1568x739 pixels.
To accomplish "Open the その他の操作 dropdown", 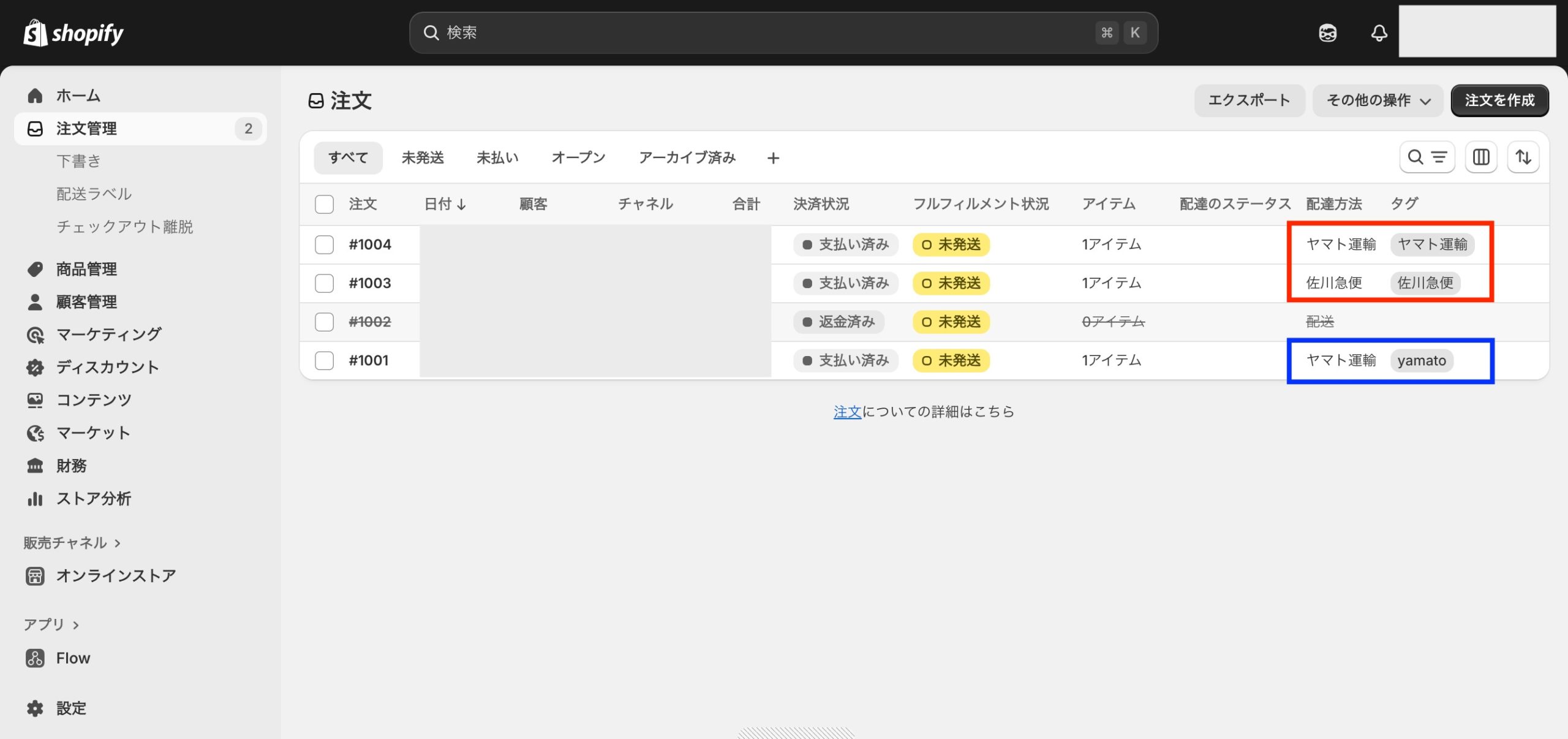I will pyautogui.click(x=1378, y=100).
